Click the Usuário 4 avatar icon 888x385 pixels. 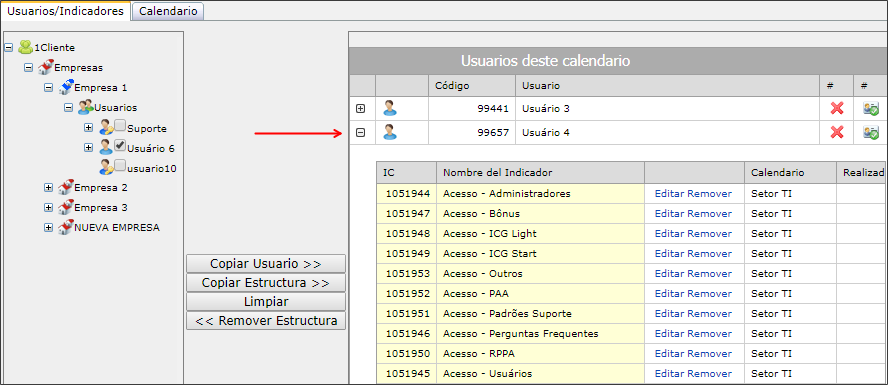(x=390, y=132)
